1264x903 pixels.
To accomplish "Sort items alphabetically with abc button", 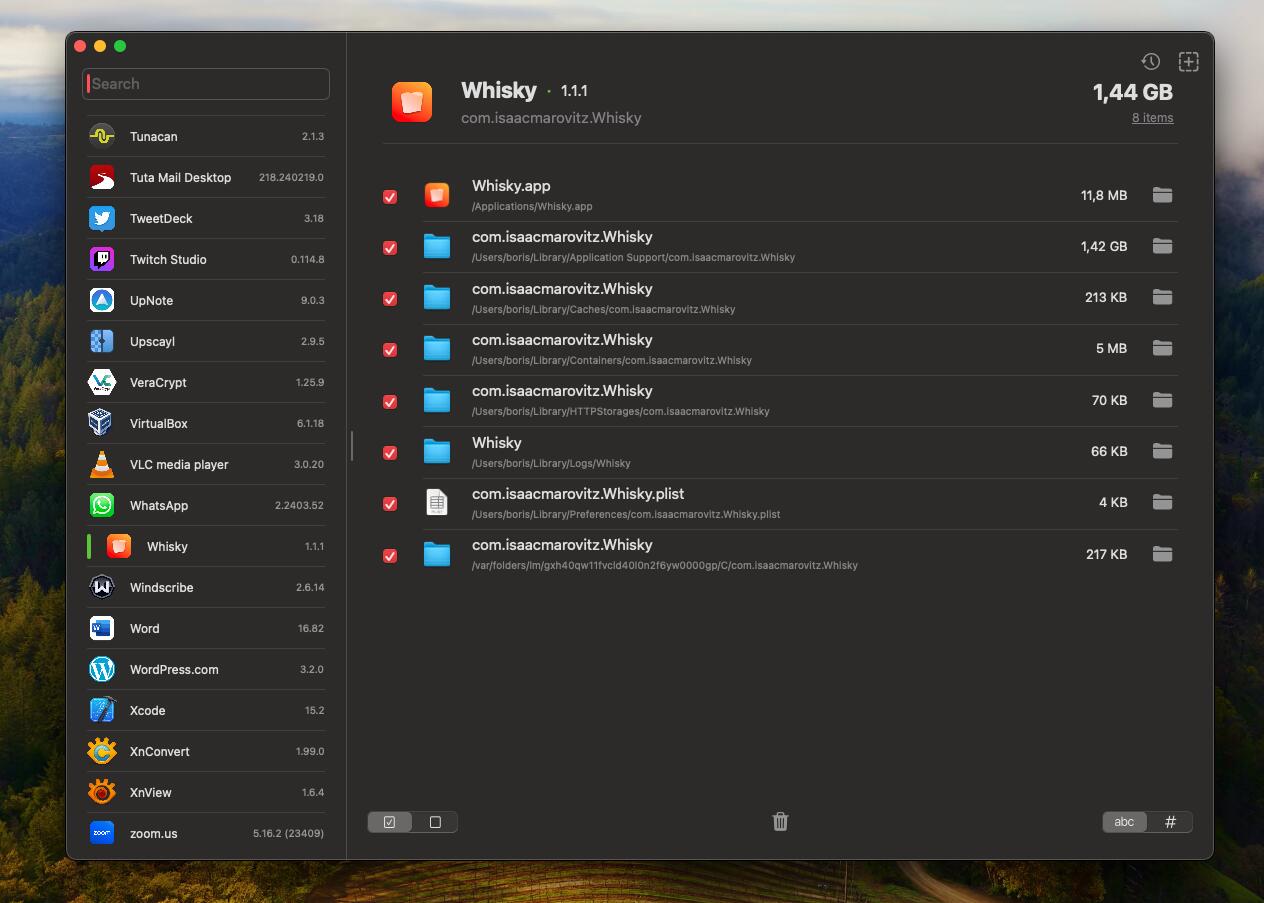I will [x=1125, y=822].
